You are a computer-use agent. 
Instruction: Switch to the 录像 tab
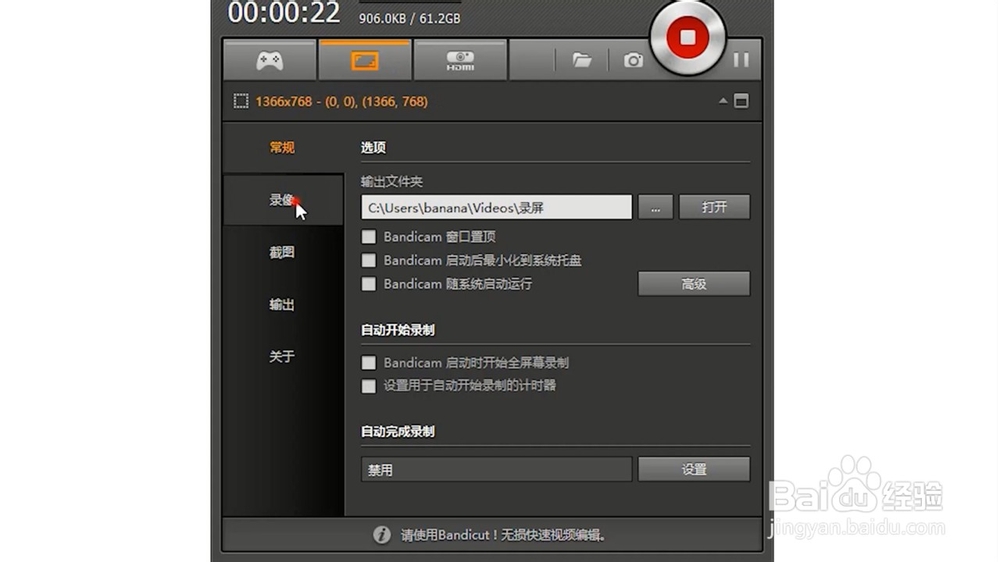pos(283,200)
